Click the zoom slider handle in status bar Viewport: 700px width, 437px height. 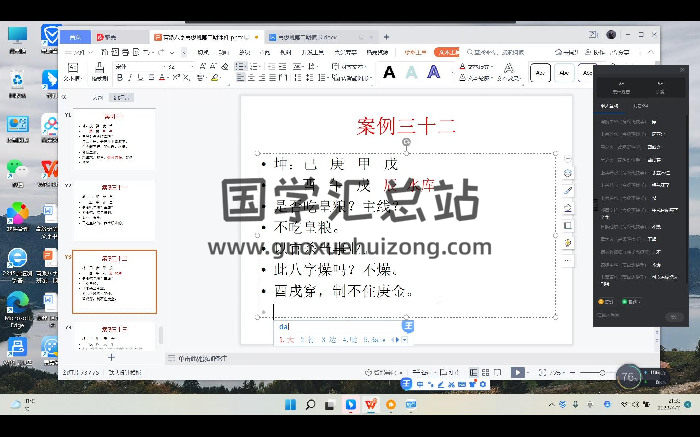[602, 372]
